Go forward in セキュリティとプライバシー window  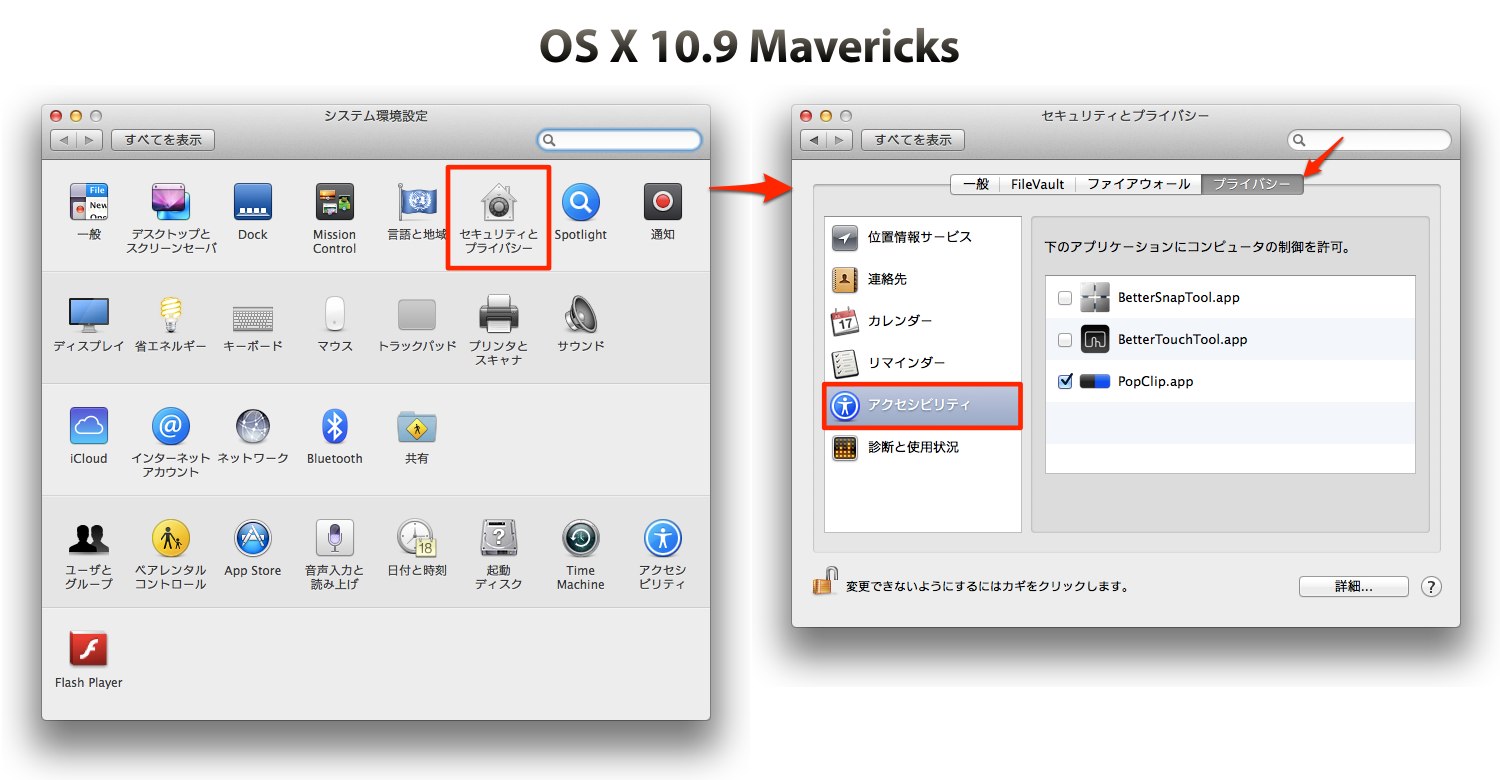[x=840, y=140]
